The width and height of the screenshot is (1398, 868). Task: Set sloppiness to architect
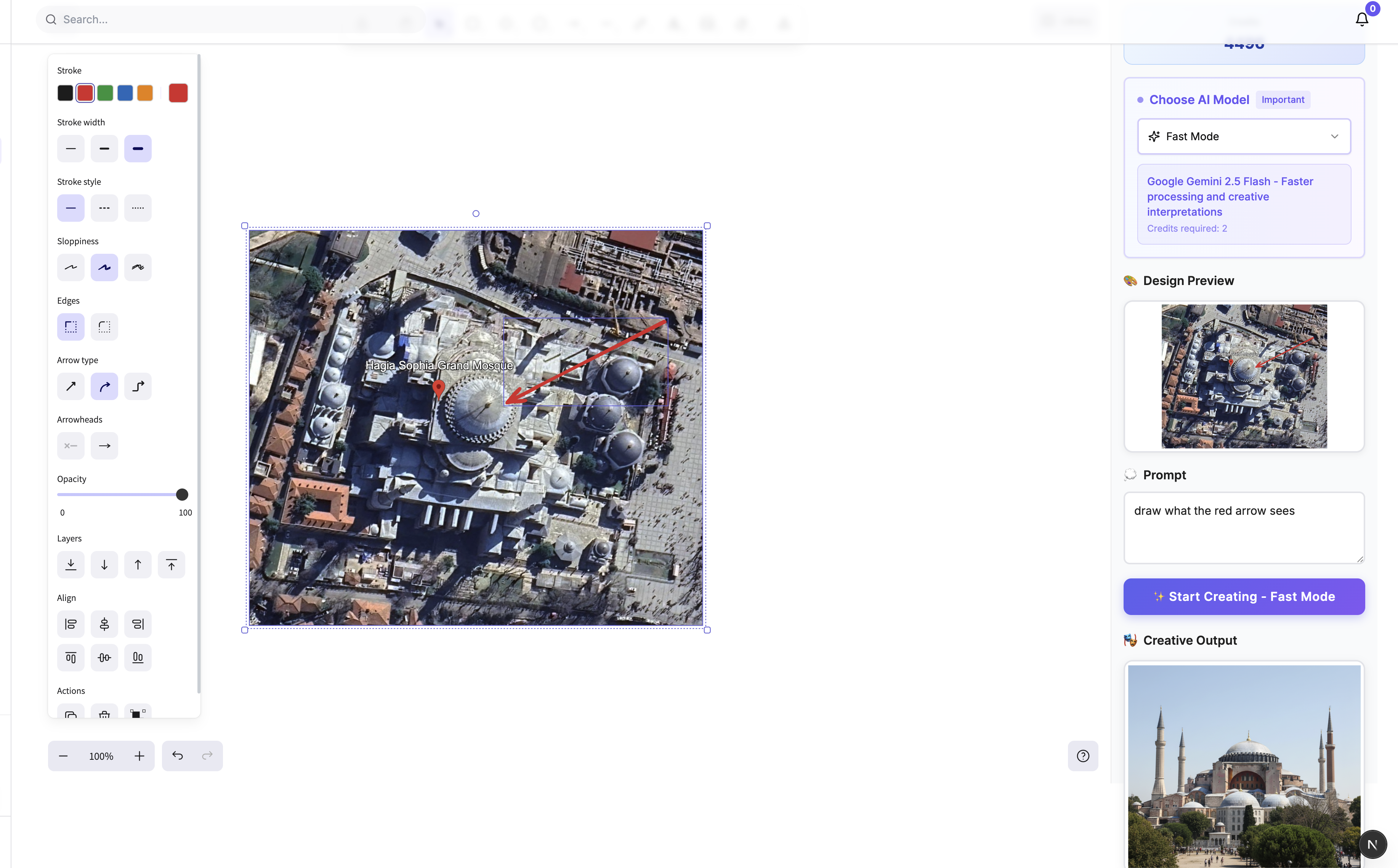[71, 267]
